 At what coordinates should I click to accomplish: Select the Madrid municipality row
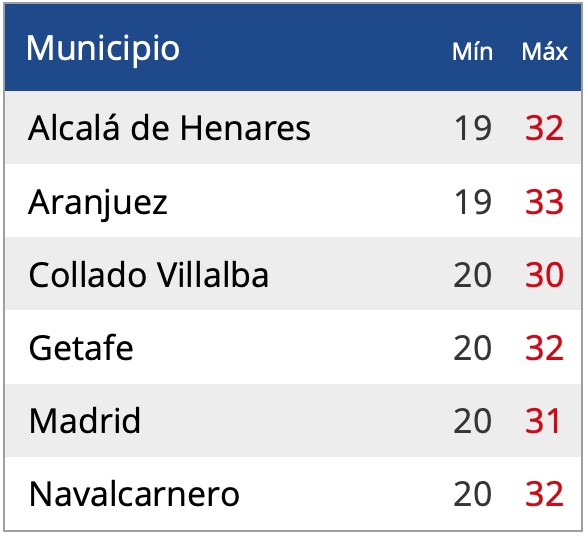(293, 420)
